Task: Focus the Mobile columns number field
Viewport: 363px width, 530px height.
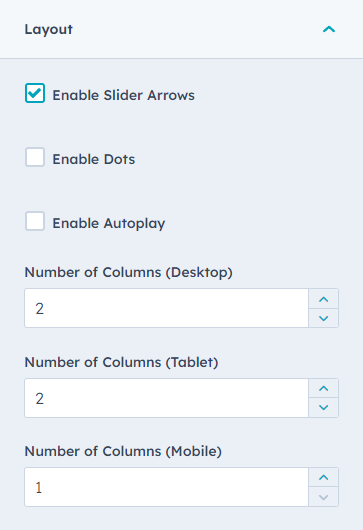Action: point(166,487)
